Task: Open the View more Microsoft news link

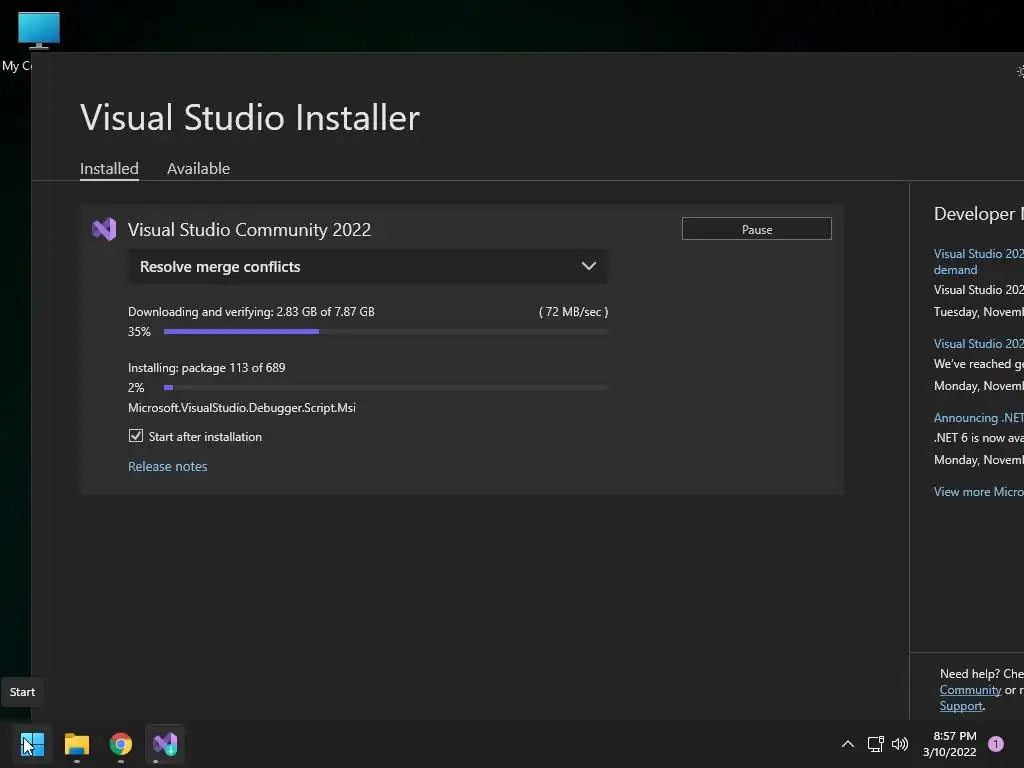Action: (x=978, y=492)
